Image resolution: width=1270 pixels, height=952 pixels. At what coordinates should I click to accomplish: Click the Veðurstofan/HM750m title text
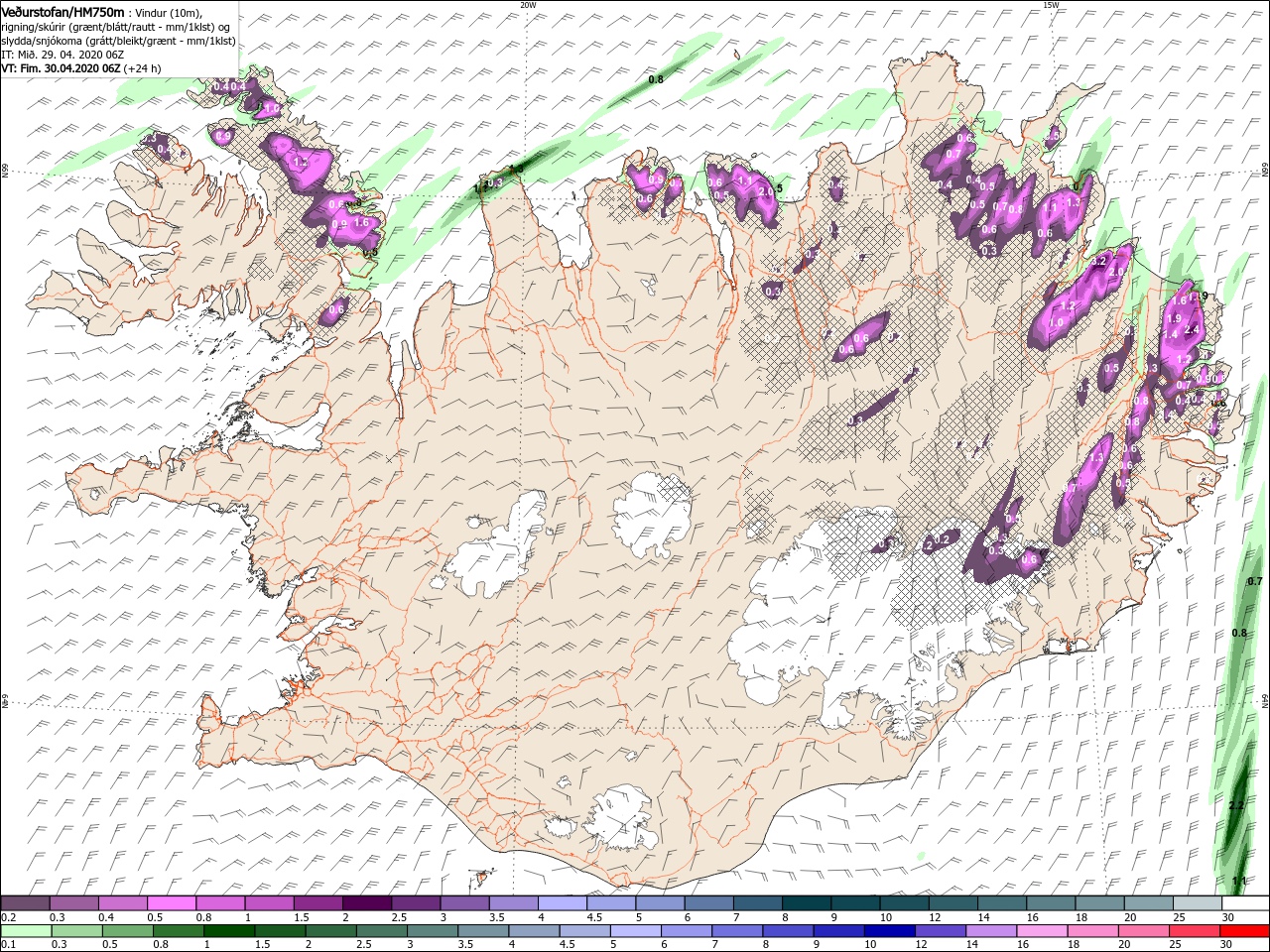click(63, 11)
